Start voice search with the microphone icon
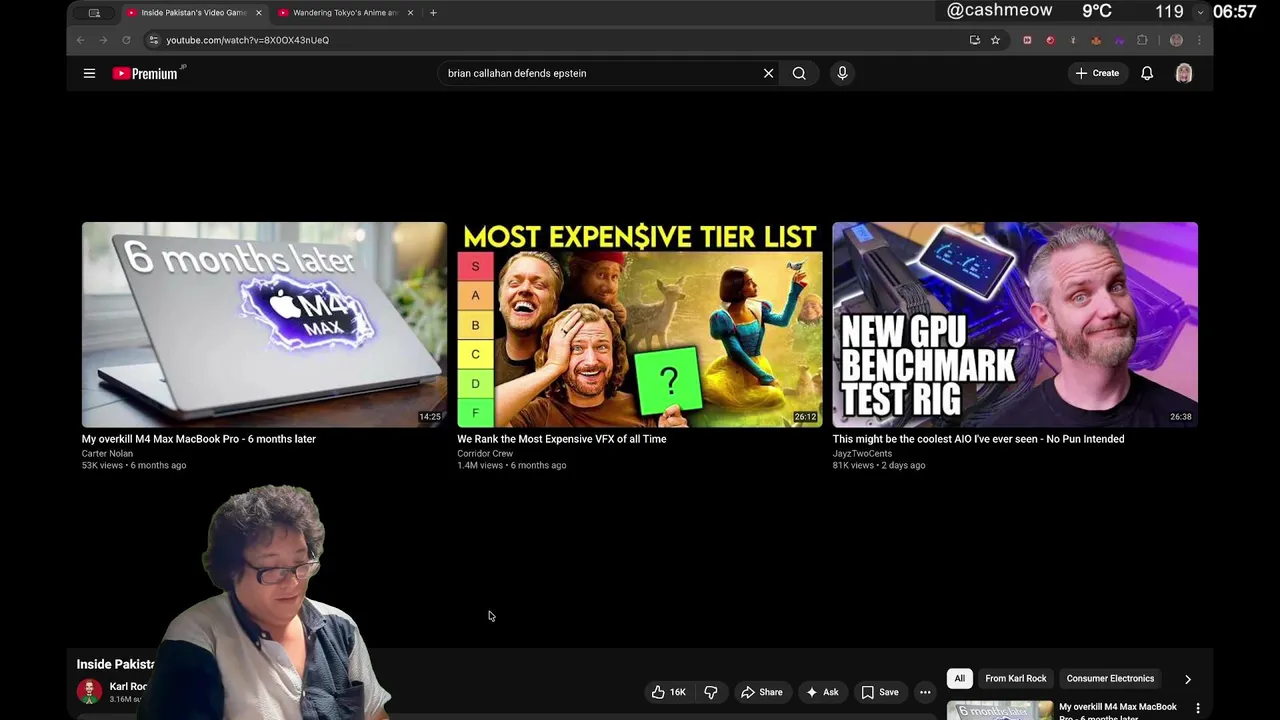This screenshot has width=1280, height=720. [x=842, y=73]
